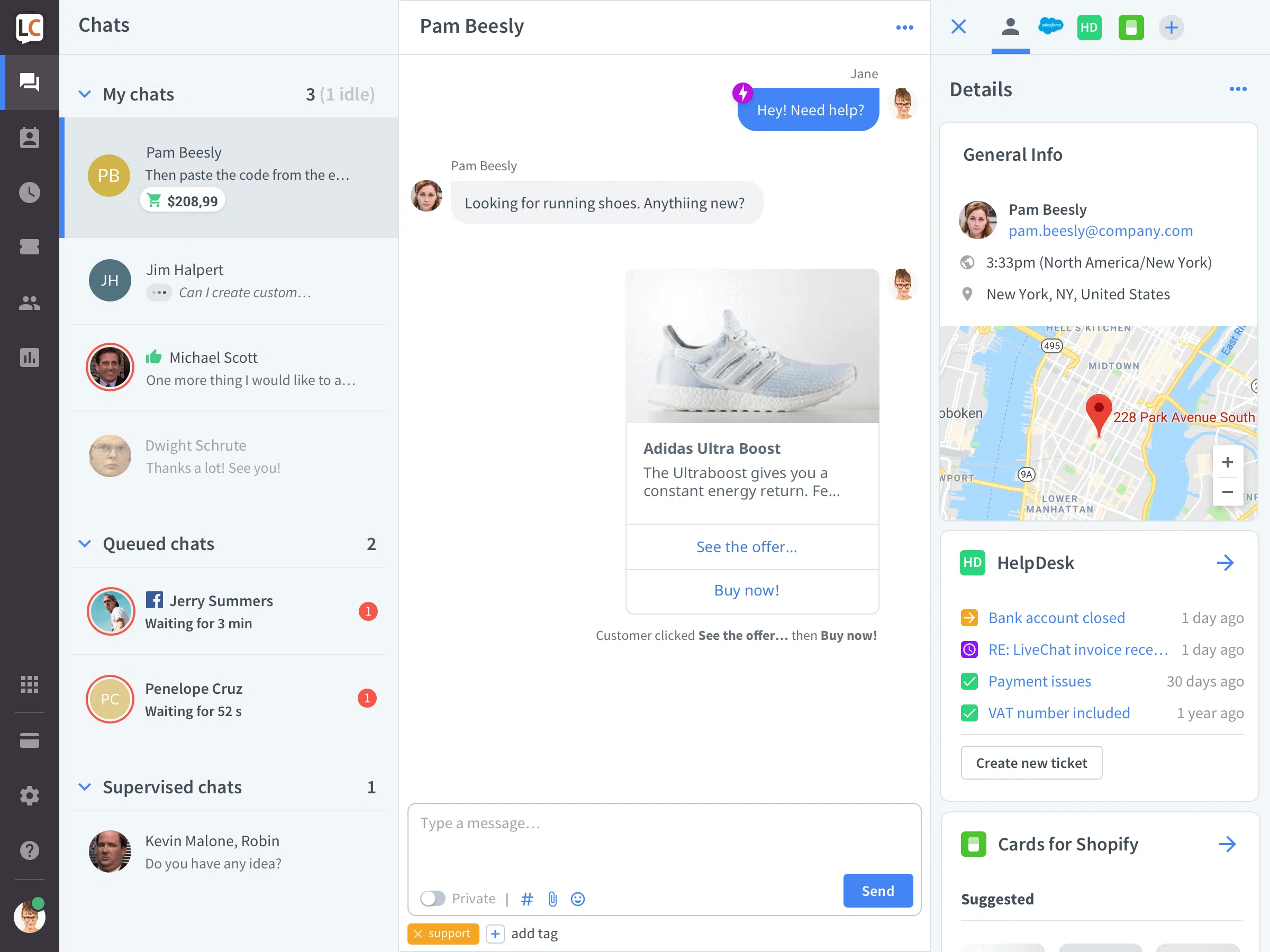Select the attach file paperclip icon
1270x952 pixels.
pyautogui.click(x=552, y=897)
